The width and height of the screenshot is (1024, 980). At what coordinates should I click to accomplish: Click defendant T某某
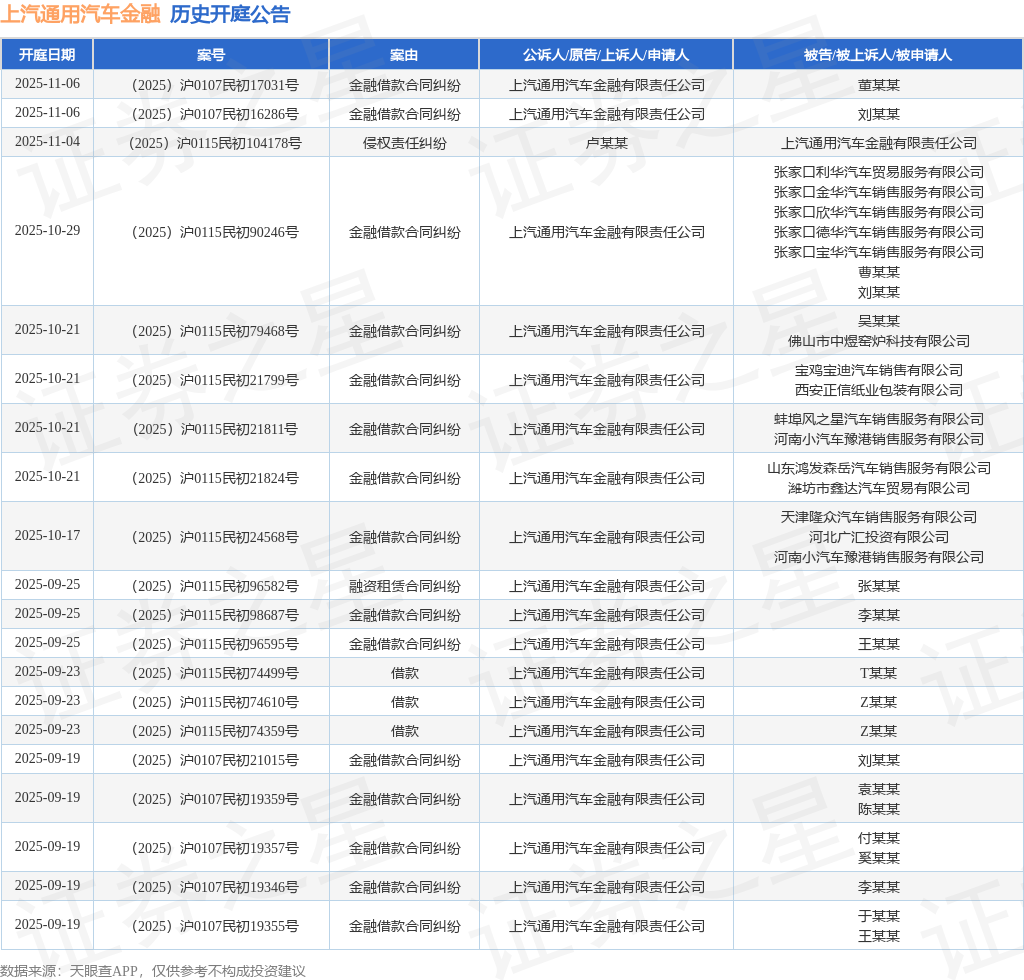[x=878, y=672]
